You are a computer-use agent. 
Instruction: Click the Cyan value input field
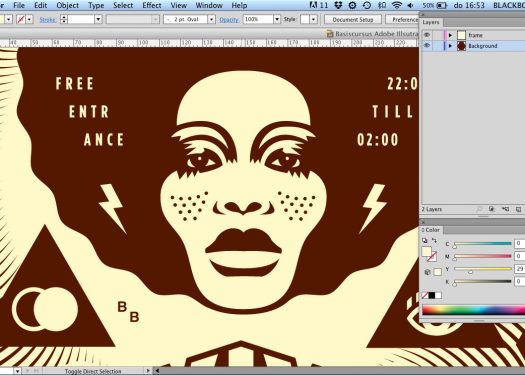pyautogui.click(x=520, y=243)
